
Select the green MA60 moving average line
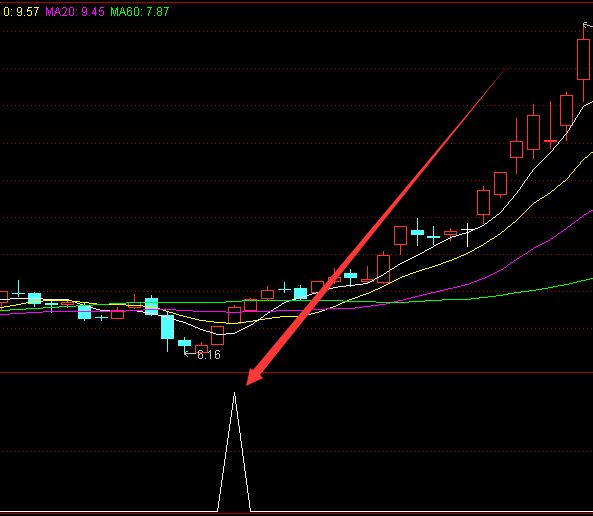[492, 296]
